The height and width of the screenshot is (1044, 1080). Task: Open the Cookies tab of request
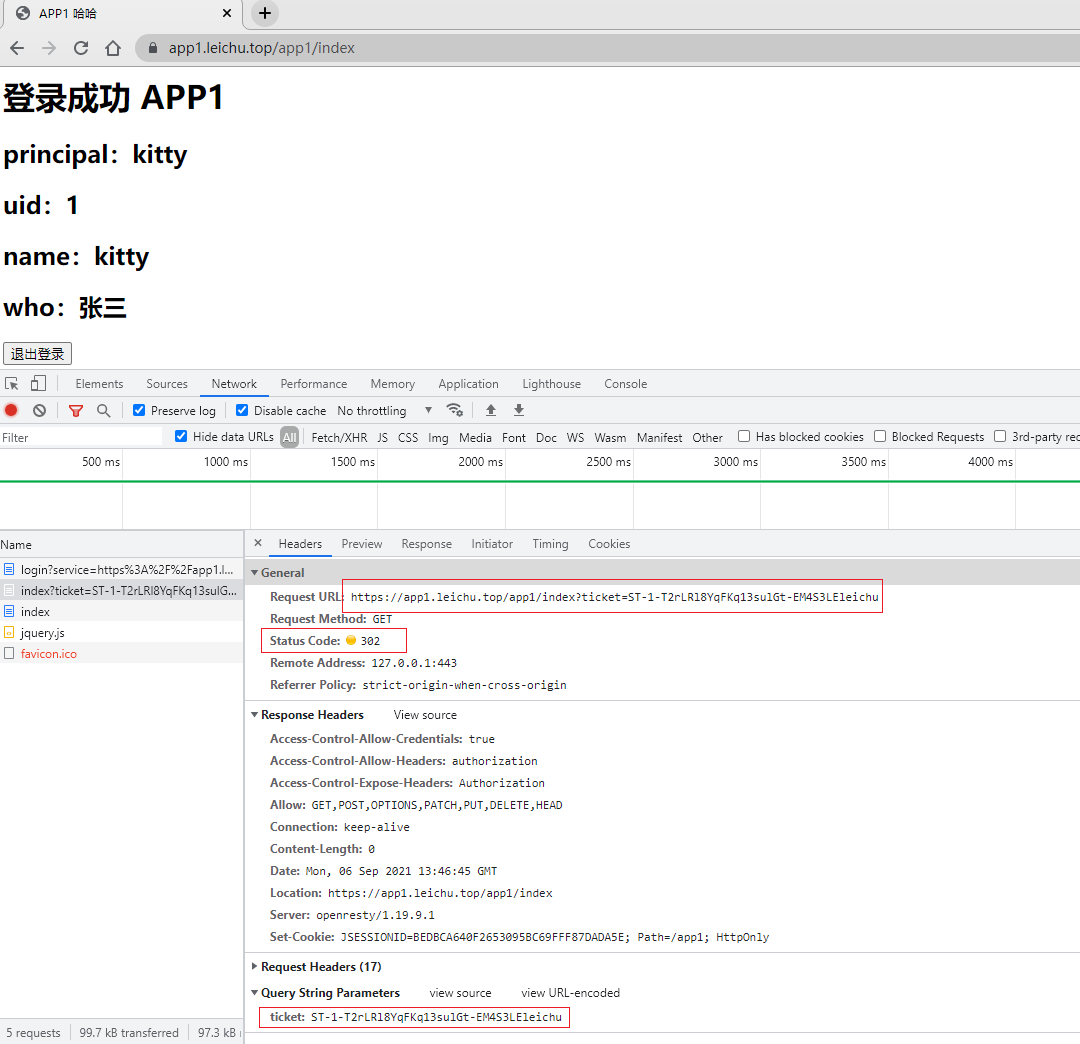(609, 544)
